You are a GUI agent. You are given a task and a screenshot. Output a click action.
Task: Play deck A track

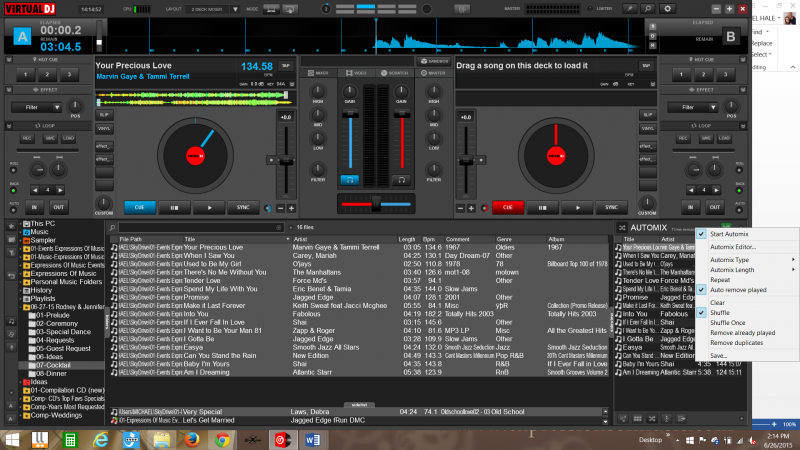tap(209, 208)
